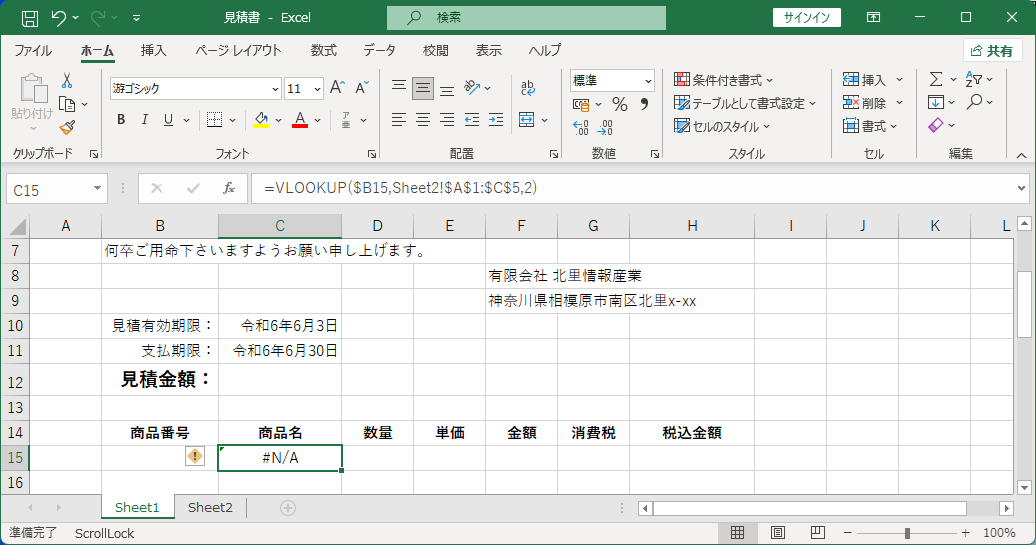Open Find and Select magnifier

(975, 102)
